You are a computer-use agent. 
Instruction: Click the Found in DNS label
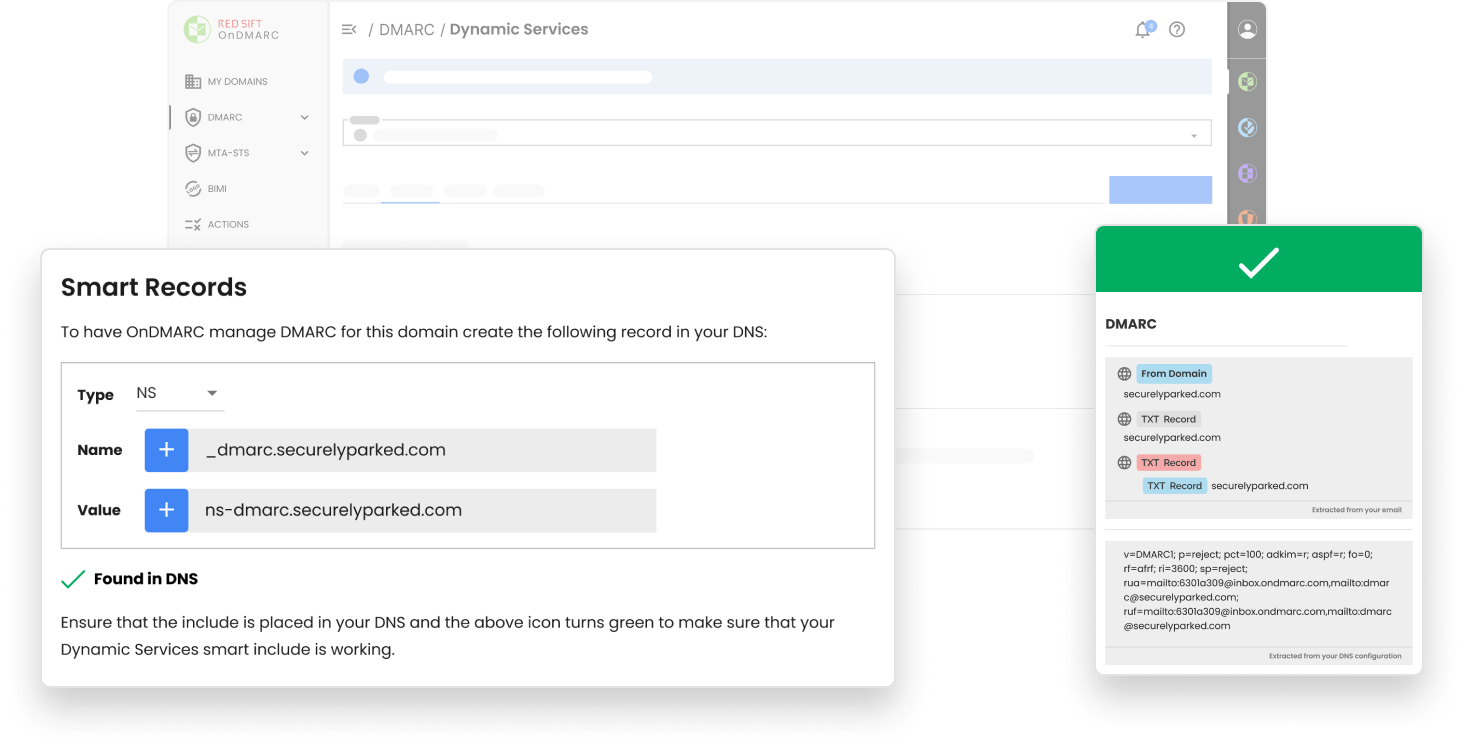click(146, 579)
